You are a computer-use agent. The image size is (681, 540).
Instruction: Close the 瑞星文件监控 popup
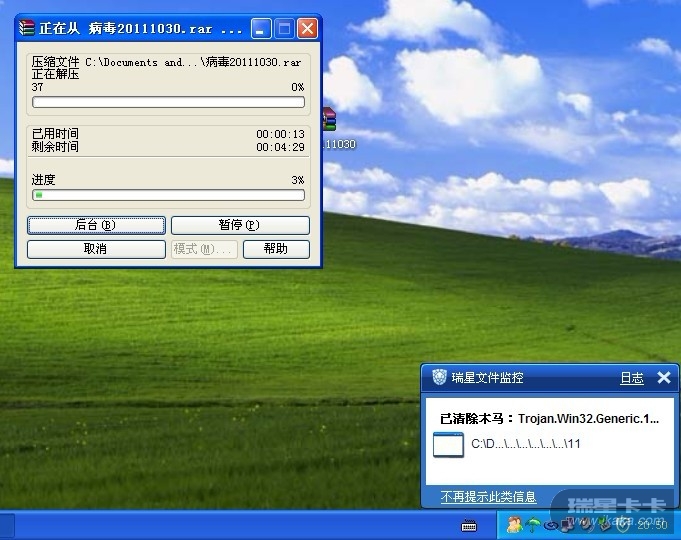pos(664,377)
